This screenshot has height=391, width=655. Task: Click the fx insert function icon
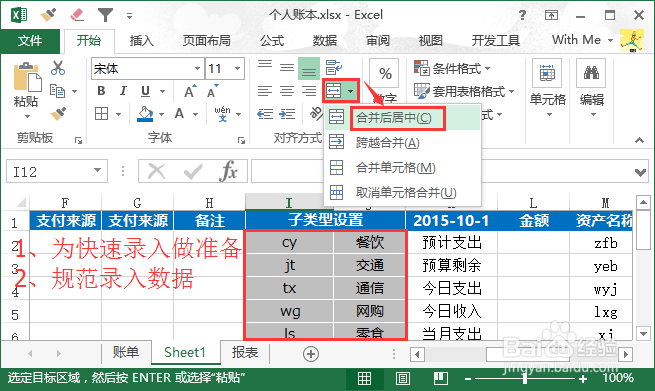(x=228, y=171)
